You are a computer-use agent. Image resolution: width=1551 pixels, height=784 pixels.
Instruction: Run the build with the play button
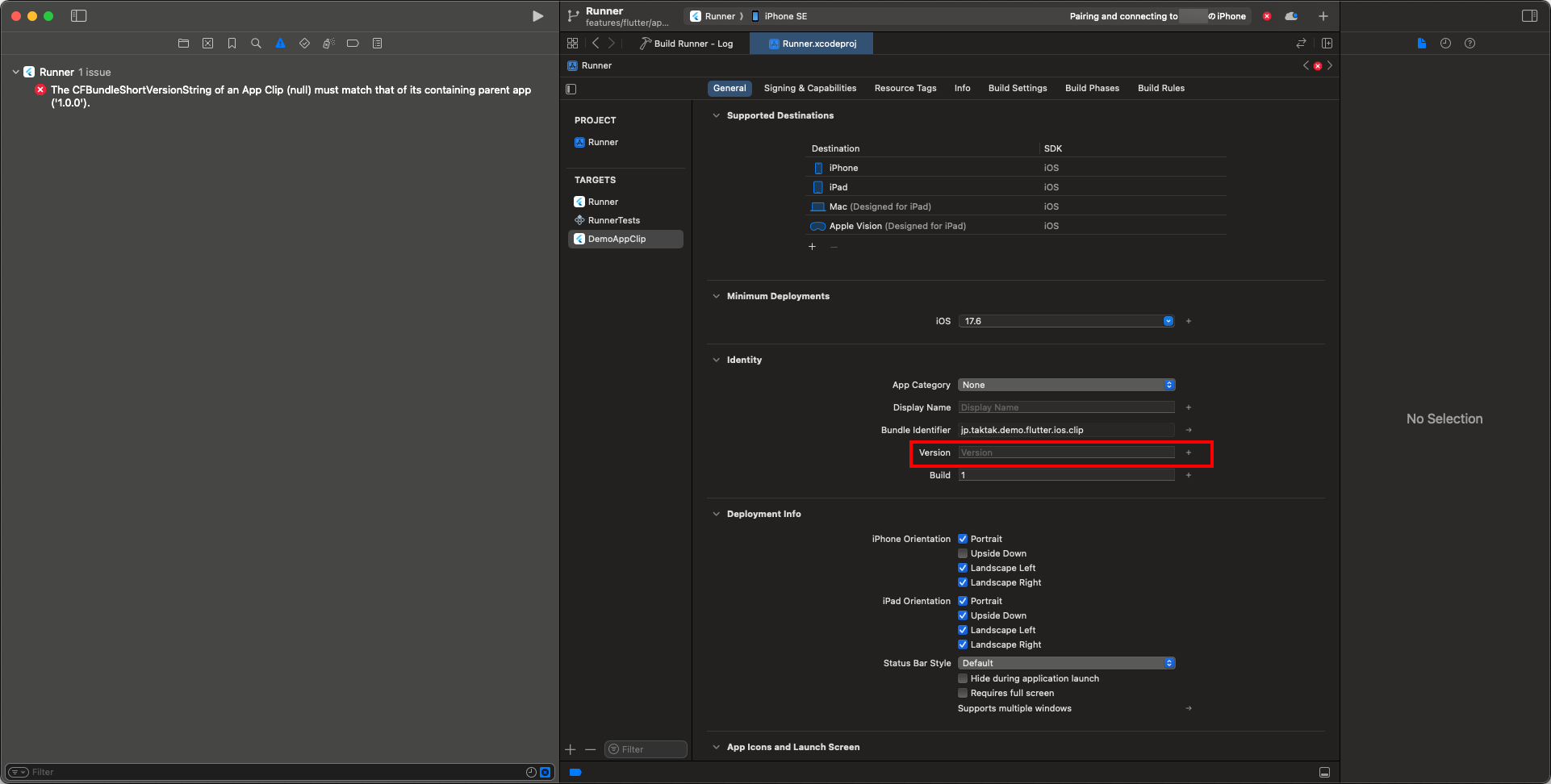tap(537, 16)
